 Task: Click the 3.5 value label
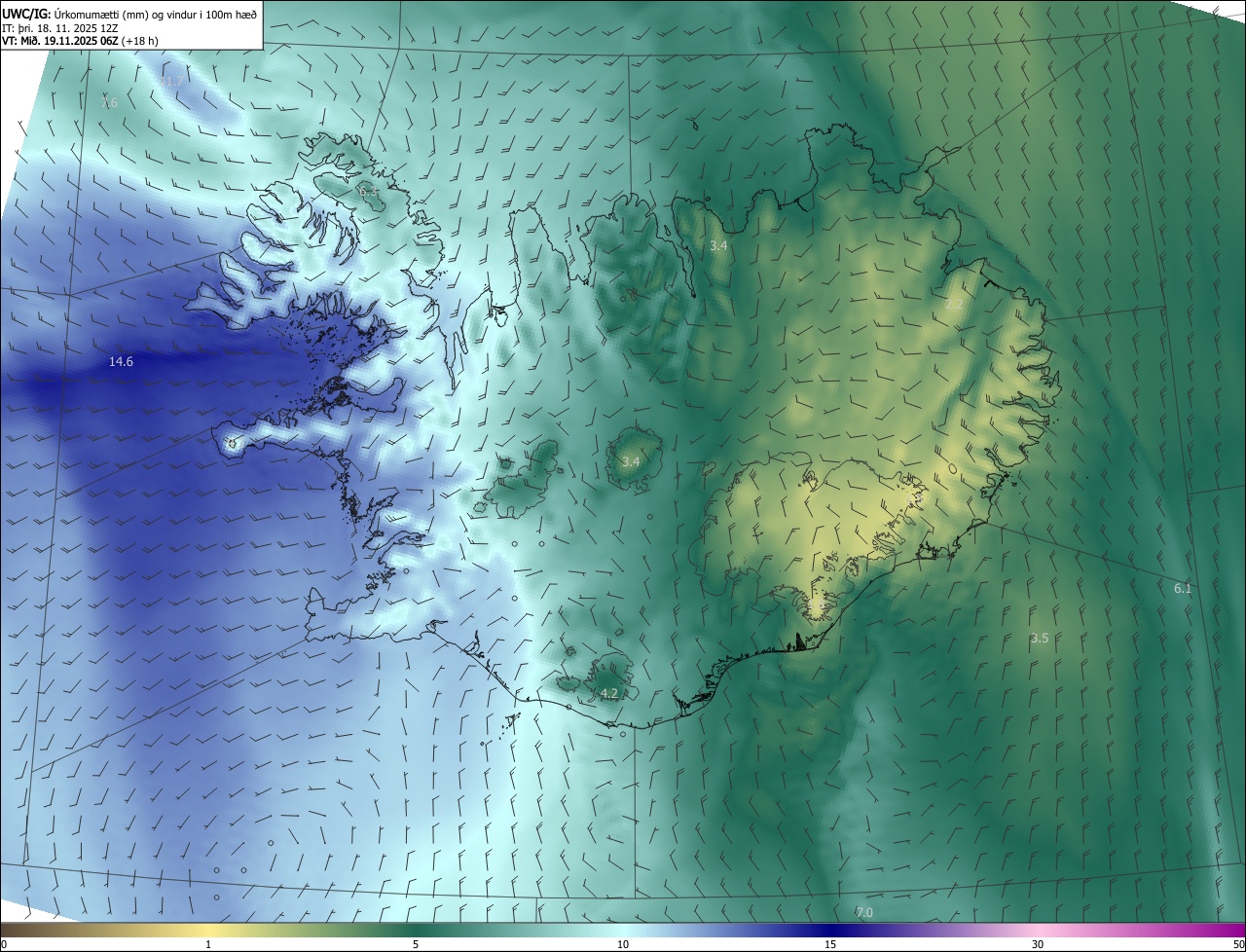1040,639
